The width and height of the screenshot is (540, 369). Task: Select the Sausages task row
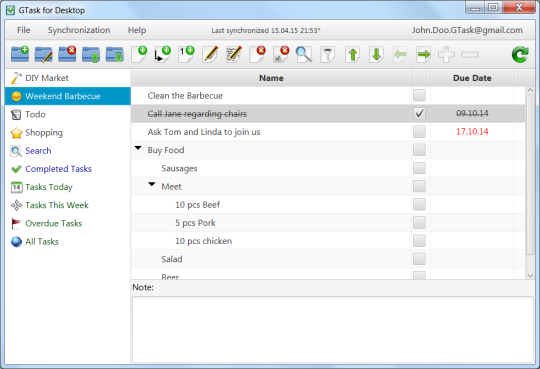328,168
